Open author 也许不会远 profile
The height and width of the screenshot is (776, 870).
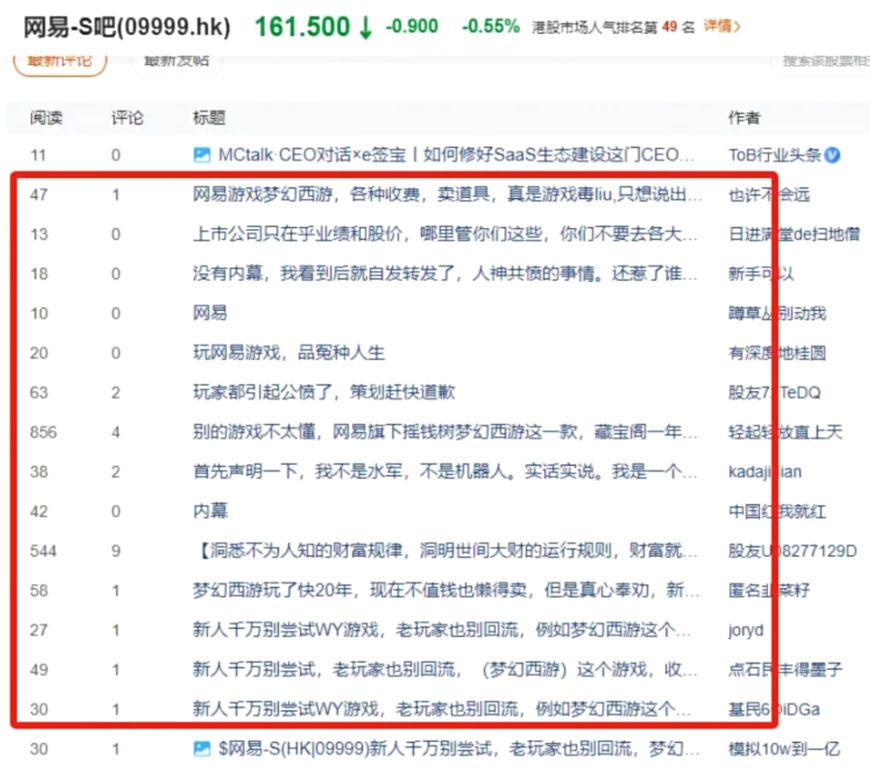(x=769, y=195)
